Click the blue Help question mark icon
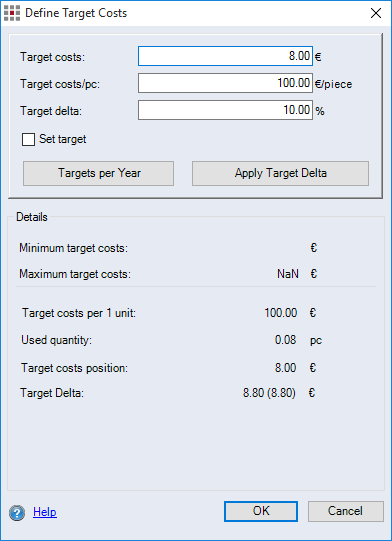 tap(17, 512)
